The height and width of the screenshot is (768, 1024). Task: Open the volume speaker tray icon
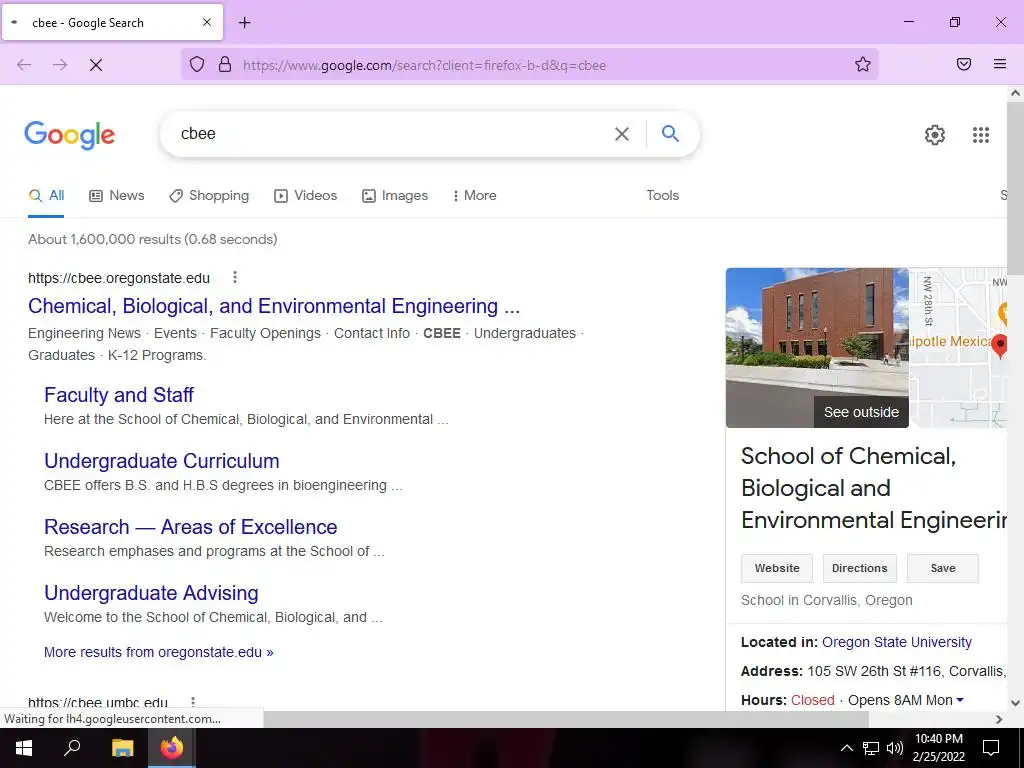point(895,748)
